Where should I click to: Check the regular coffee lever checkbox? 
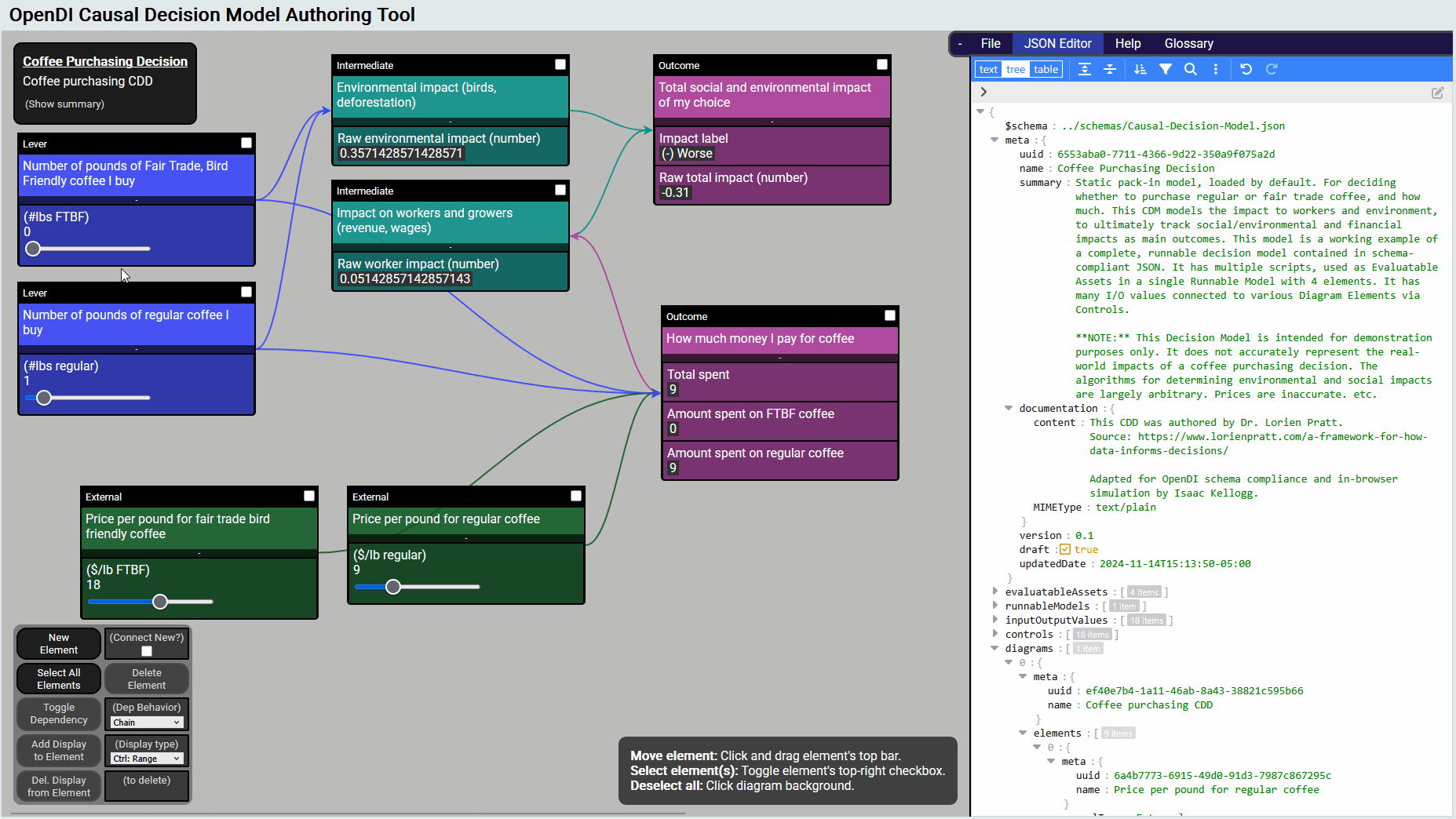pyautogui.click(x=246, y=292)
